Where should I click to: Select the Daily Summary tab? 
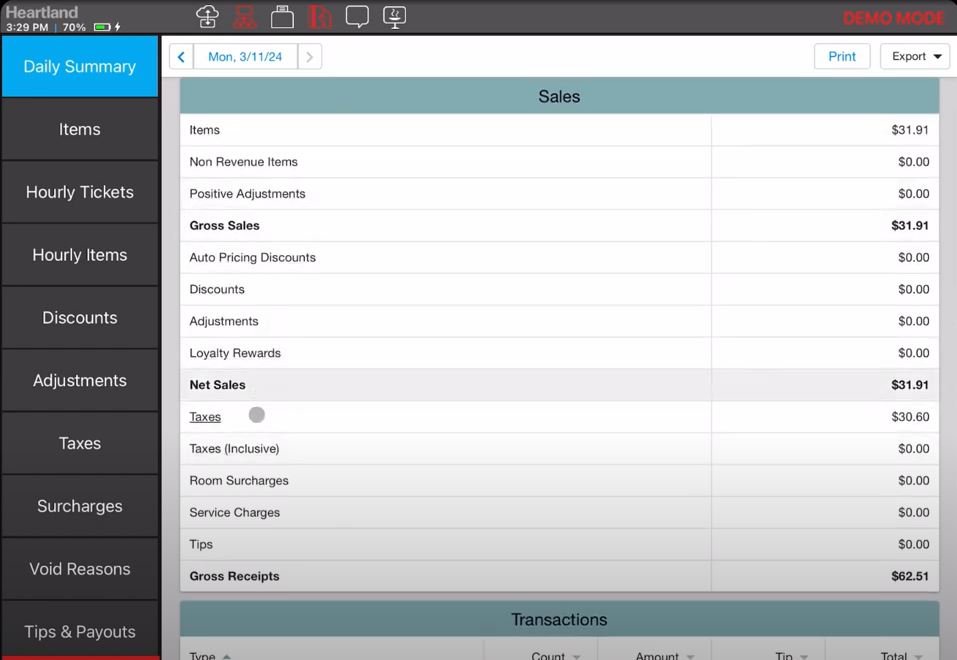(x=80, y=66)
